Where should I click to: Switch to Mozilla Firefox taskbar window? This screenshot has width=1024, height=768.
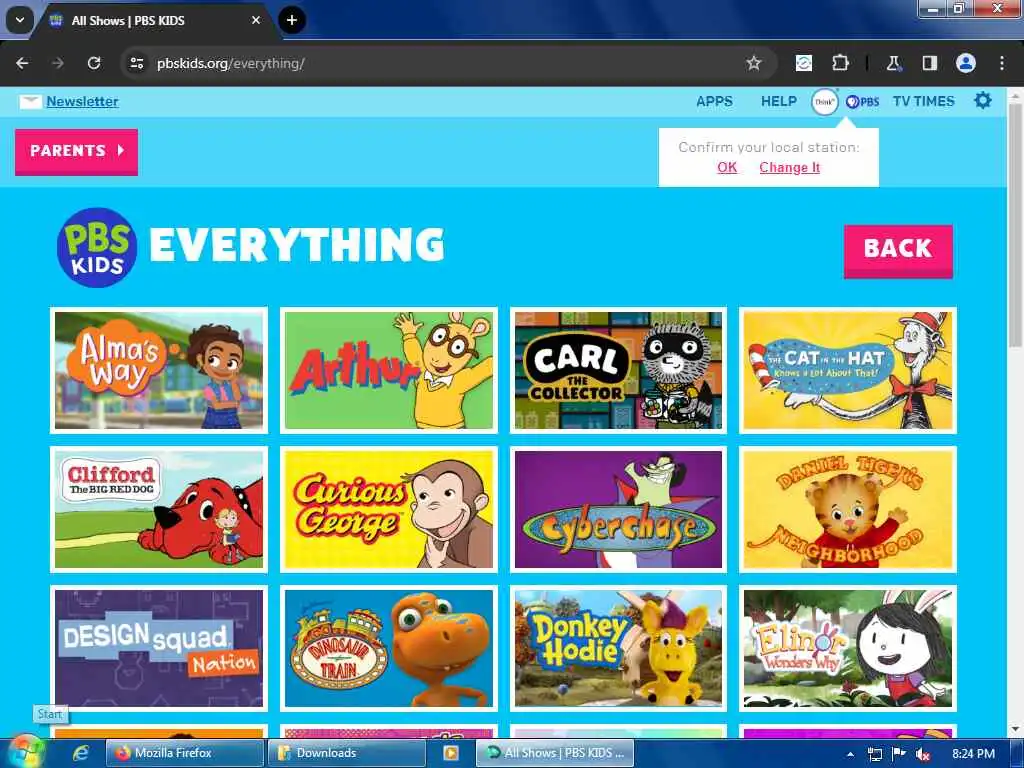tap(185, 753)
